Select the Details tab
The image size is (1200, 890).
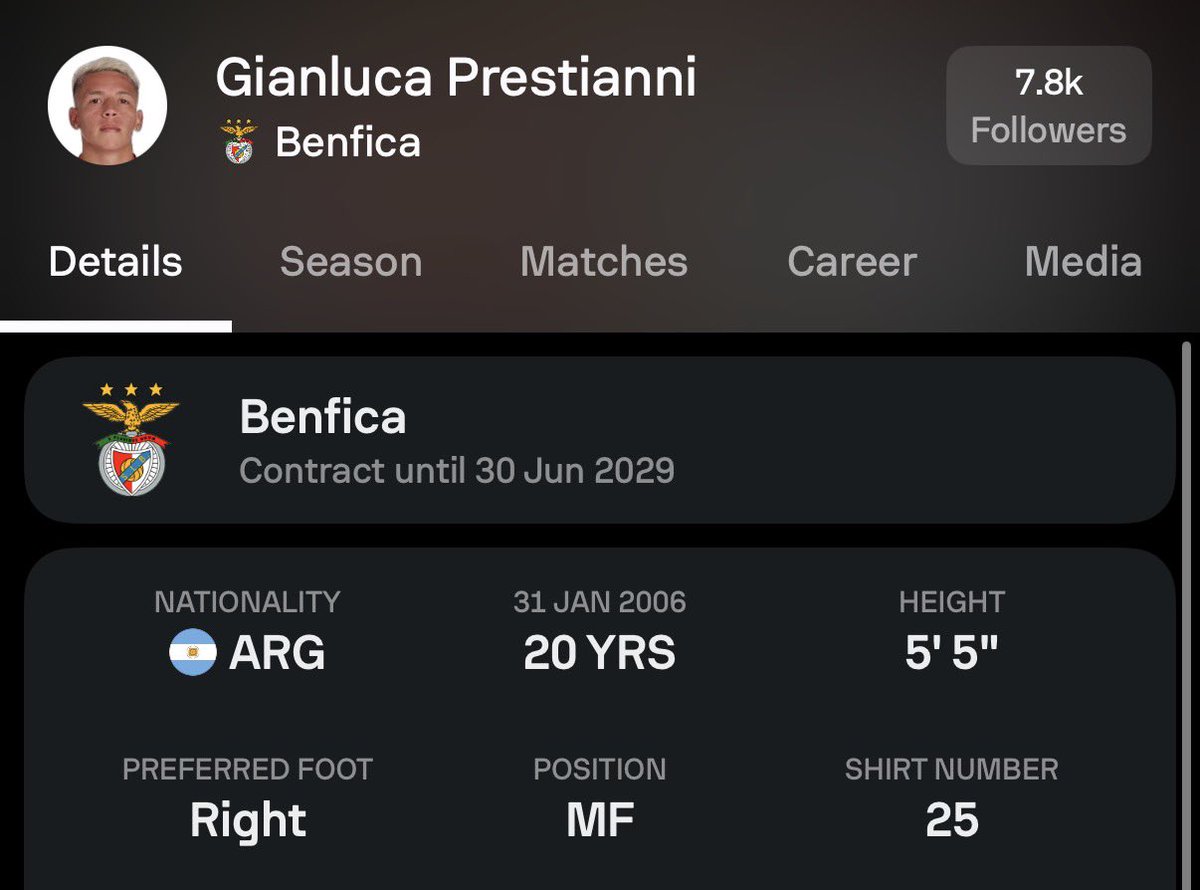click(x=115, y=262)
